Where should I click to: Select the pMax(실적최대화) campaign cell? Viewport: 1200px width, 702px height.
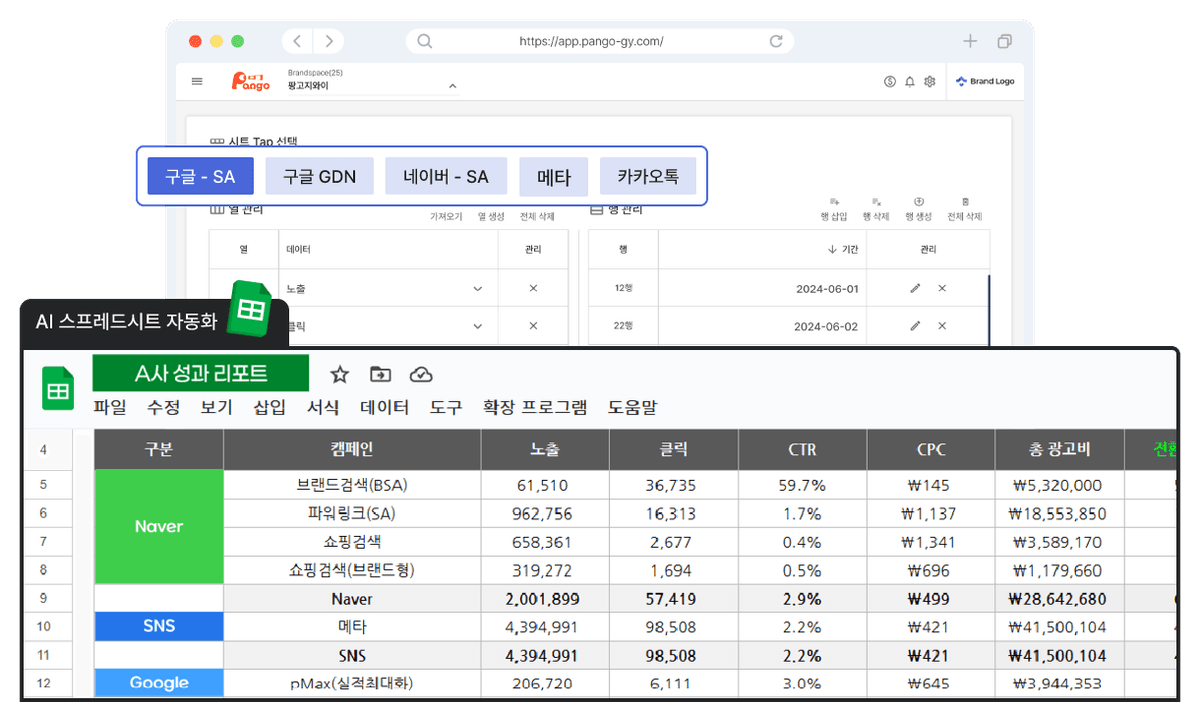click(x=352, y=683)
